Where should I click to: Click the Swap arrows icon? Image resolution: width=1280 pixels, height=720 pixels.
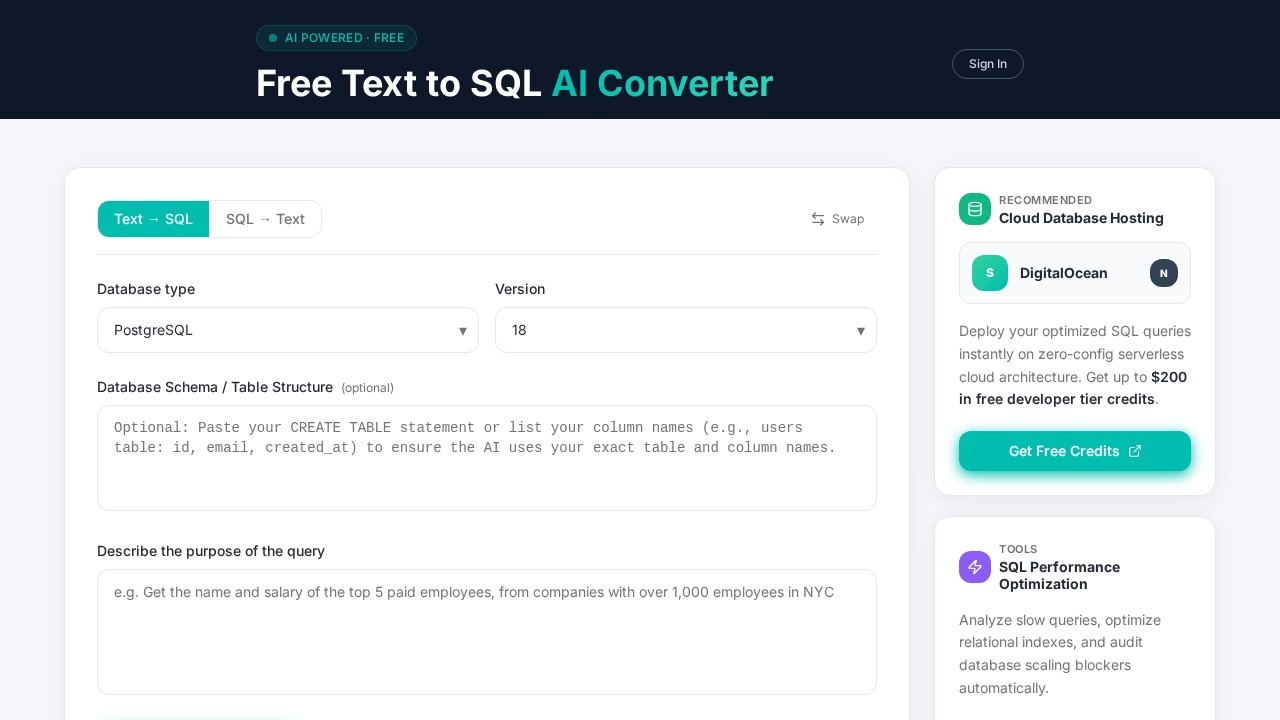(818, 219)
